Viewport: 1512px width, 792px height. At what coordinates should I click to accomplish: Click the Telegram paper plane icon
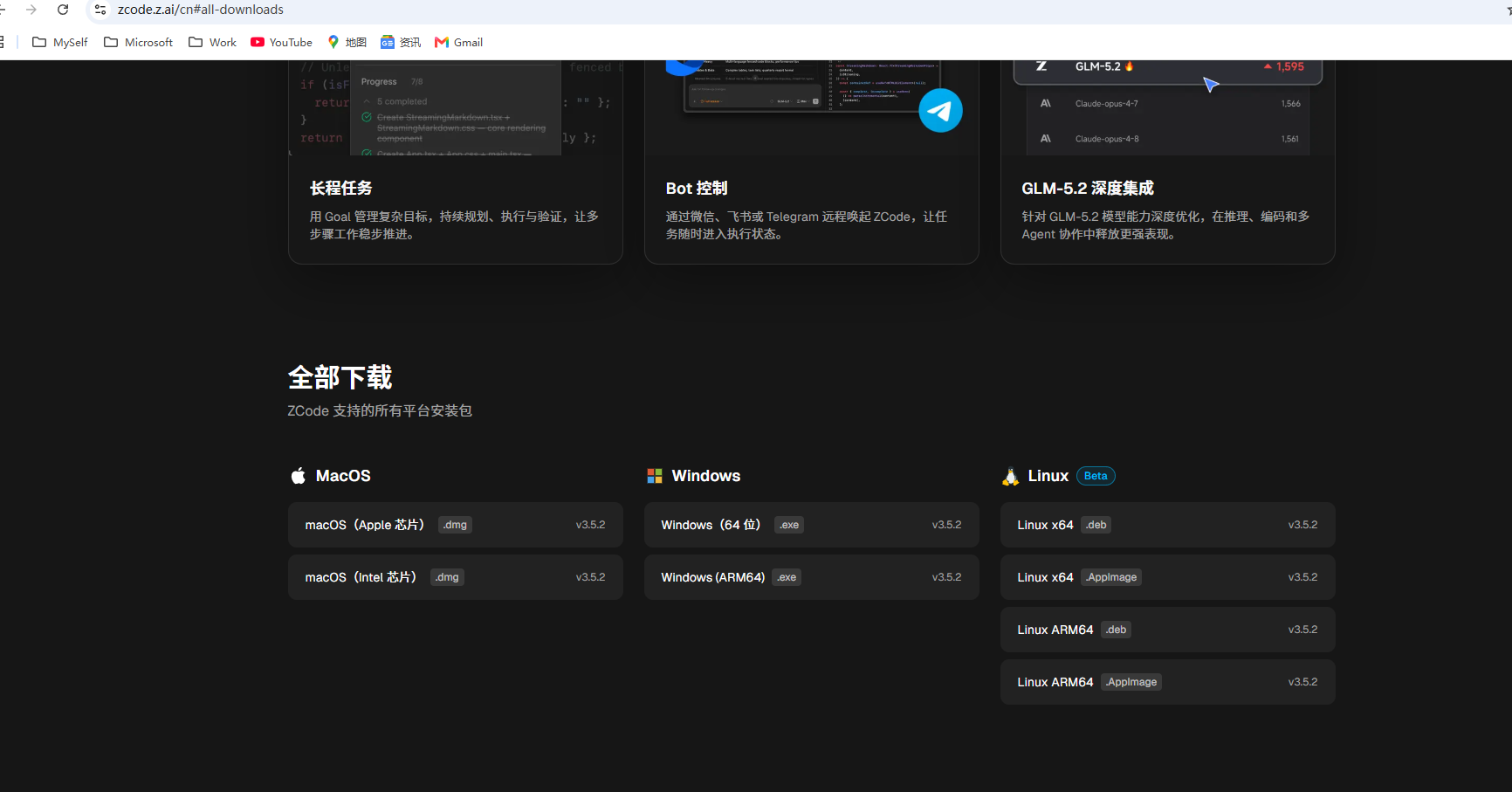pos(940,111)
